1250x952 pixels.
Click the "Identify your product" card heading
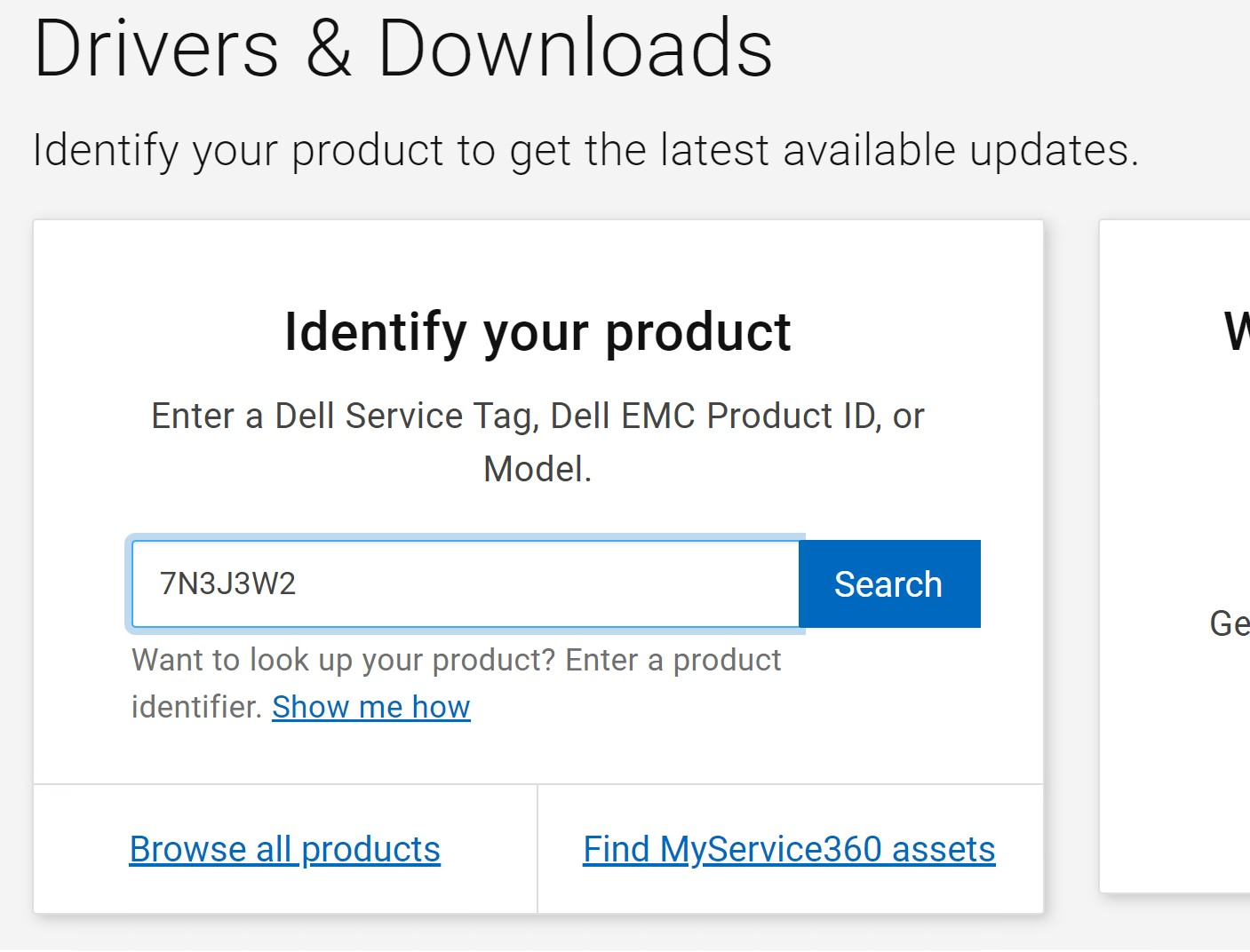click(537, 332)
